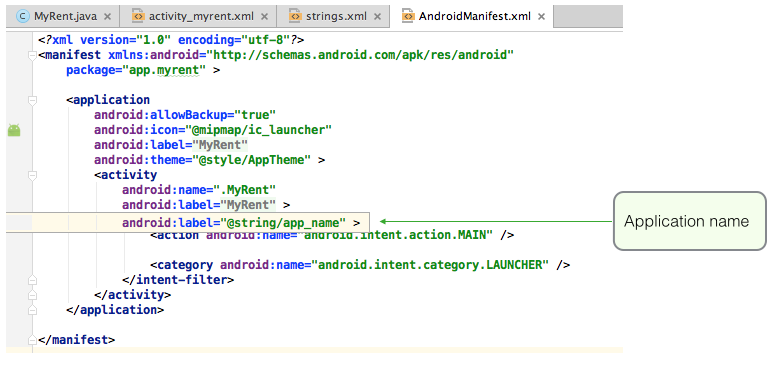
Task: Collapse the opening manifest tag fold marker
Action: pos(32,55)
